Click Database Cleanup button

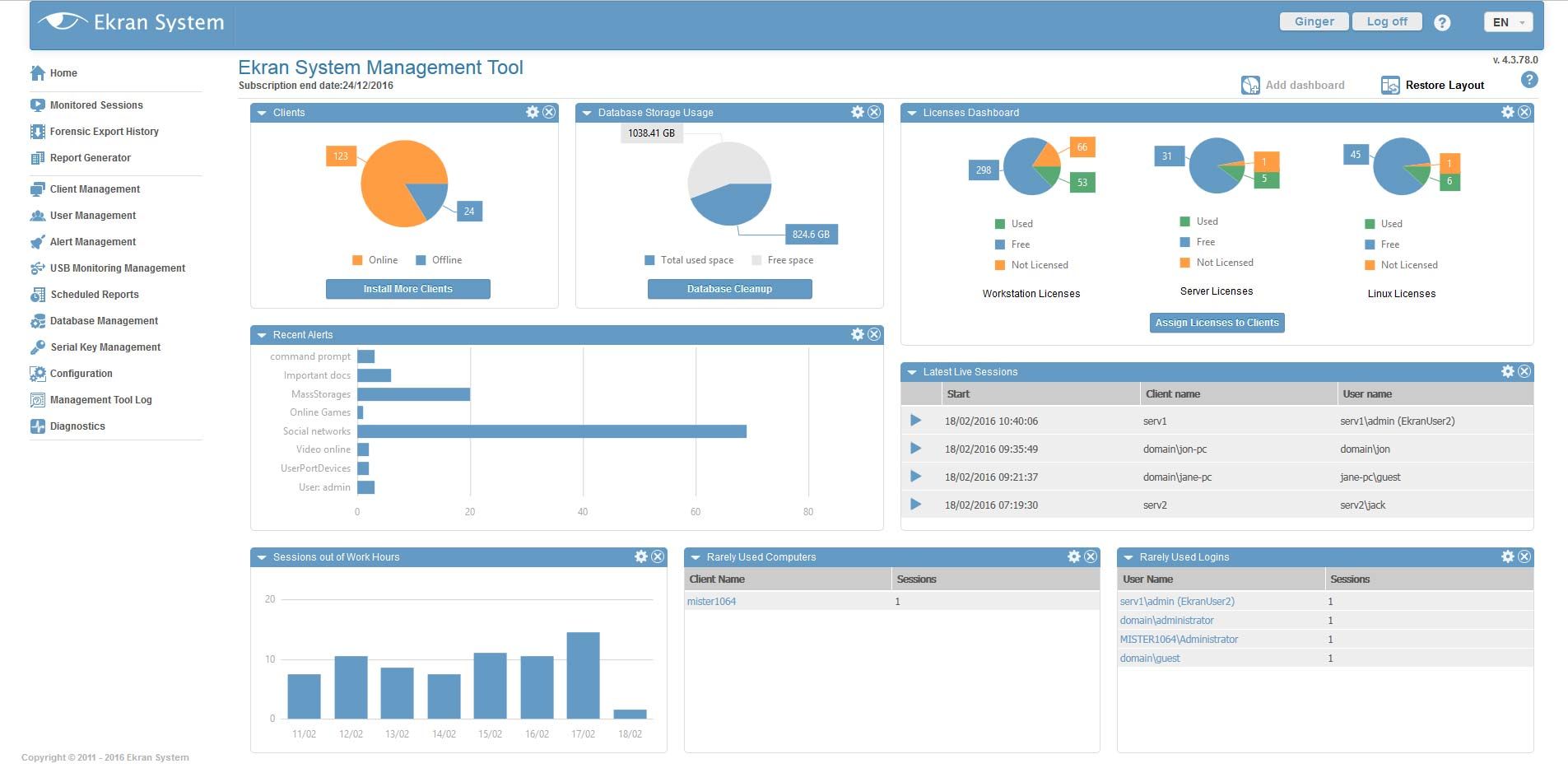click(730, 289)
